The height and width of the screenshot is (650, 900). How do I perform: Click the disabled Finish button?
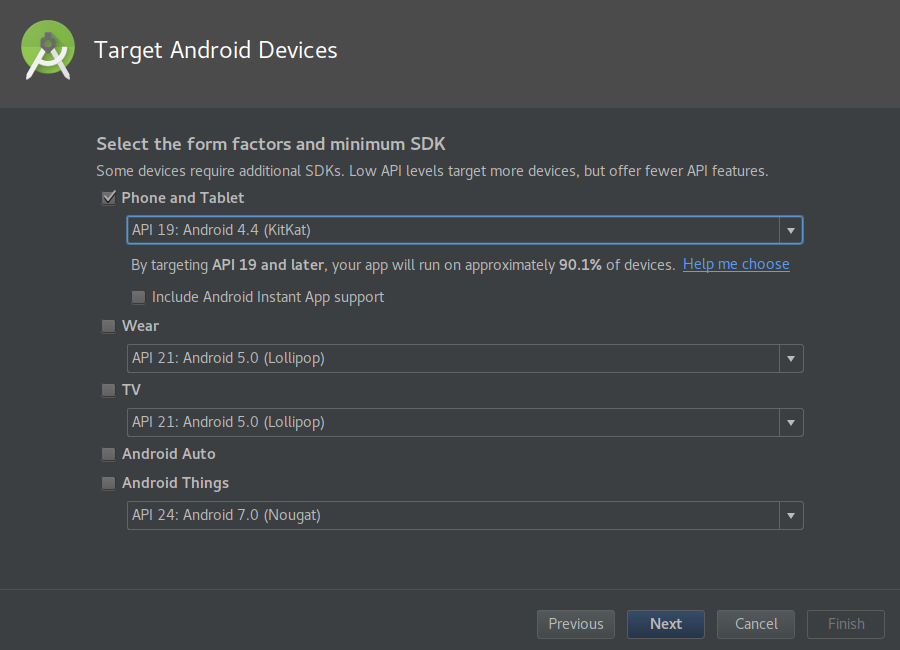(846, 624)
